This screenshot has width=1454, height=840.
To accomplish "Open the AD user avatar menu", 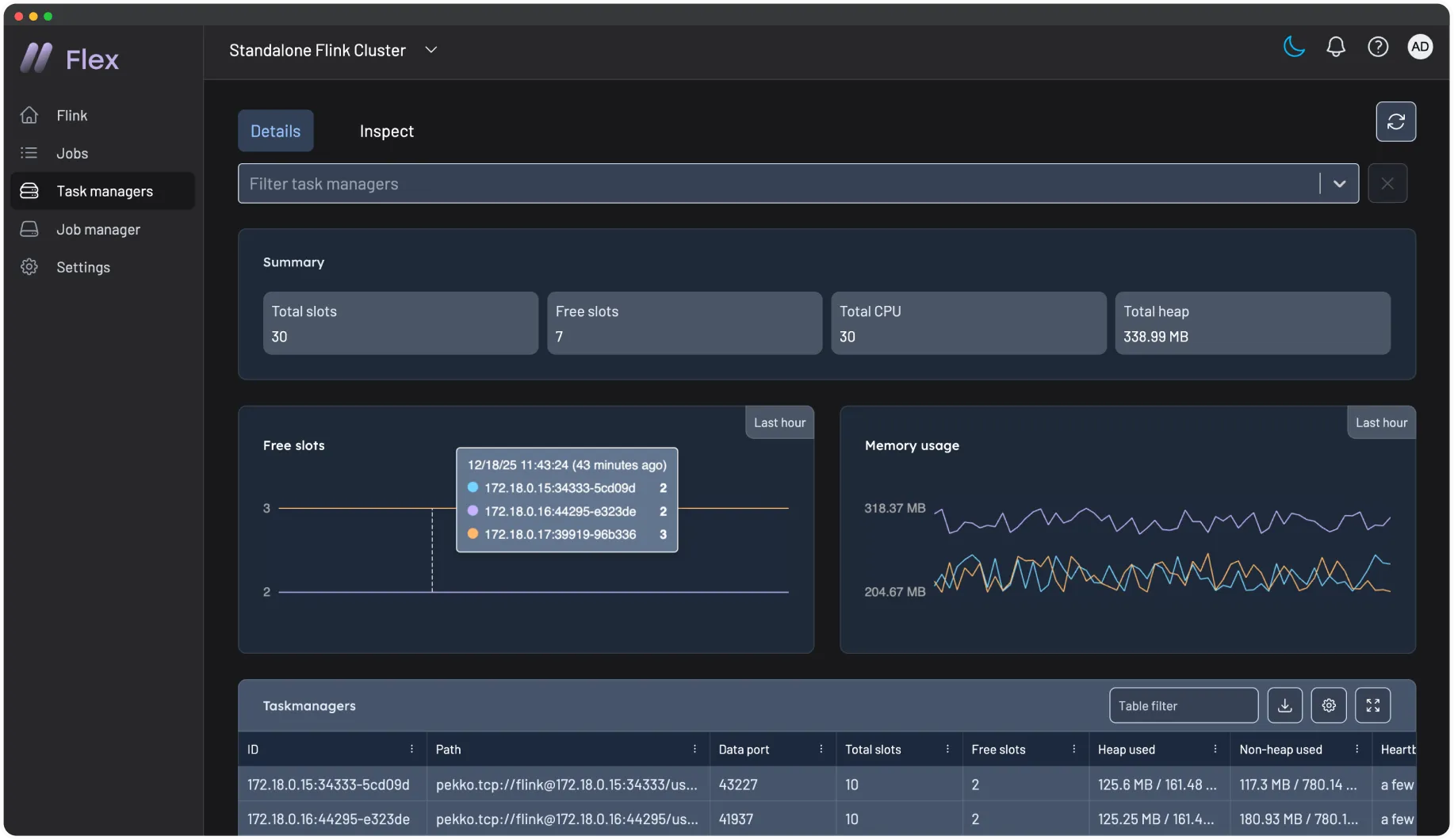I will tap(1420, 47).
